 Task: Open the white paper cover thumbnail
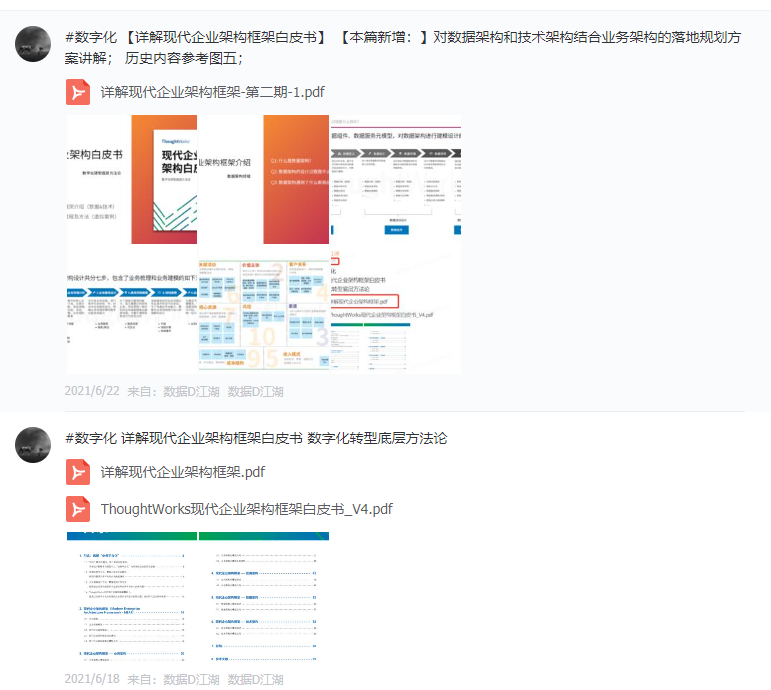click(132, 180)
